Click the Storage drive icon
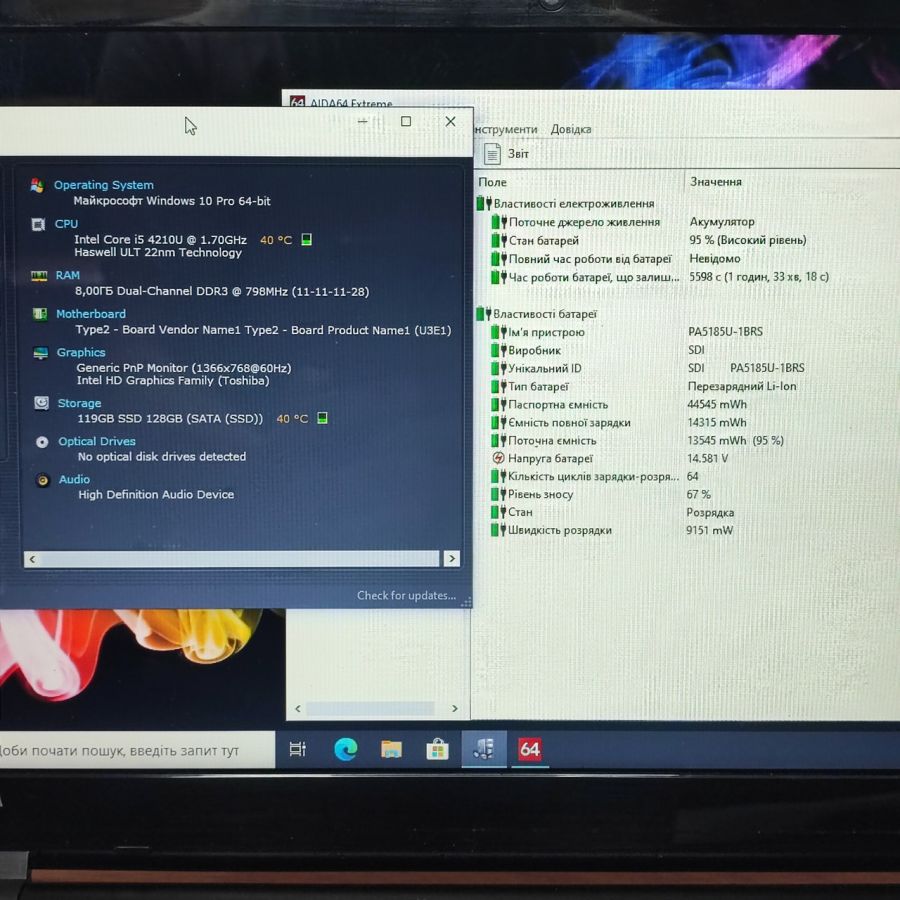This screenshot has height=900, width=900. pyautogui.click(x=41, y=403)
